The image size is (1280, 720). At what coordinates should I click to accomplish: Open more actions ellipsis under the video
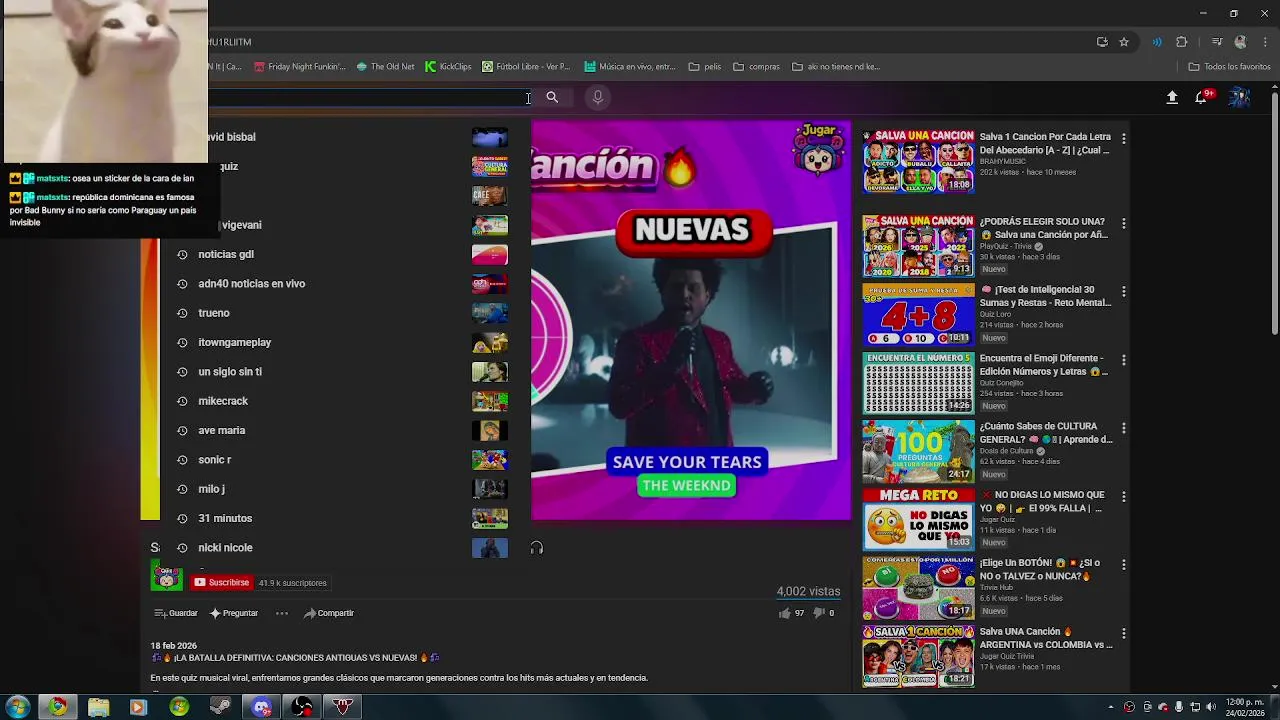281,613
